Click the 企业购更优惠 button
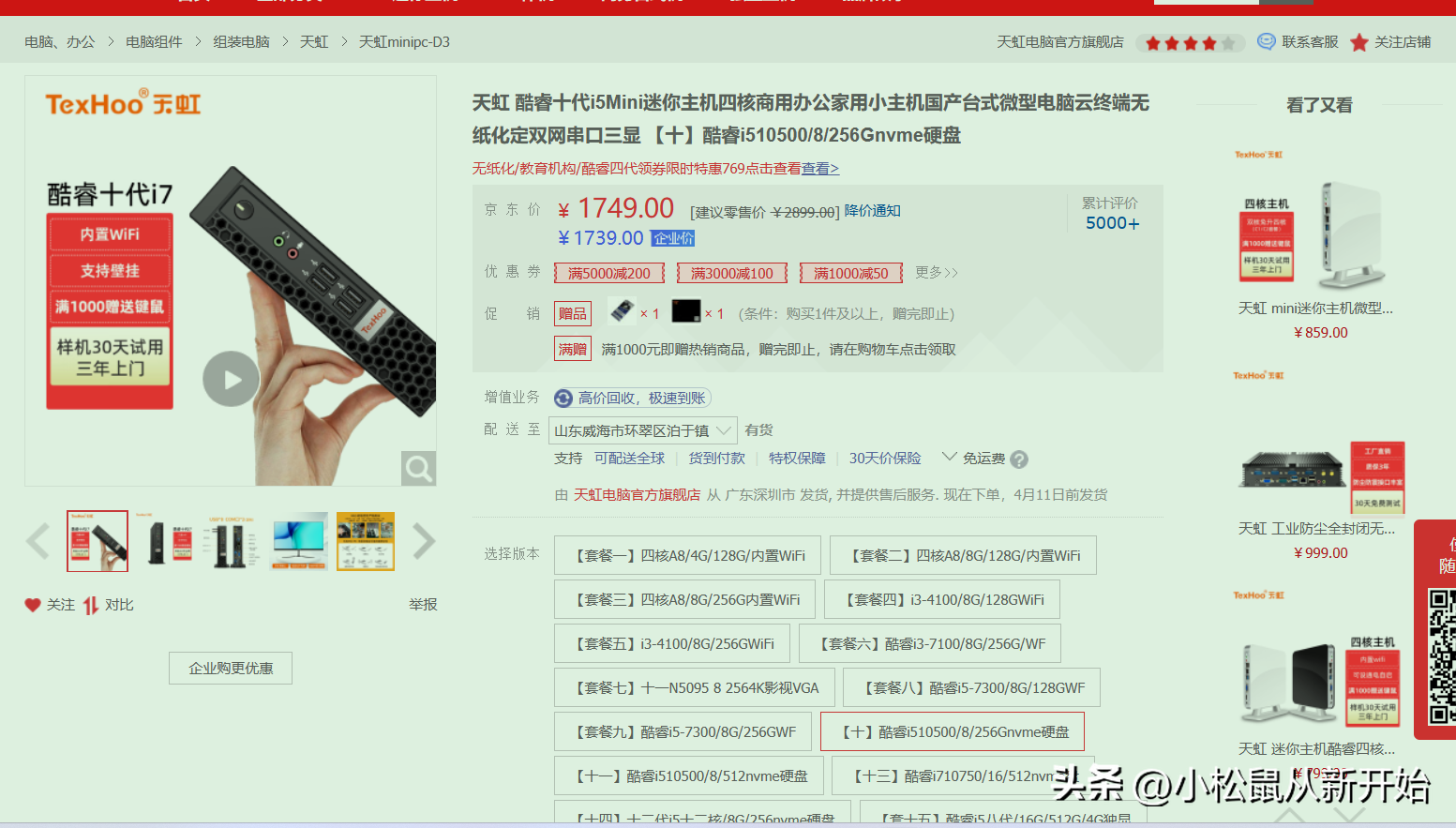This screenshot has width=1456, height=828. click(x=231, y=668)
